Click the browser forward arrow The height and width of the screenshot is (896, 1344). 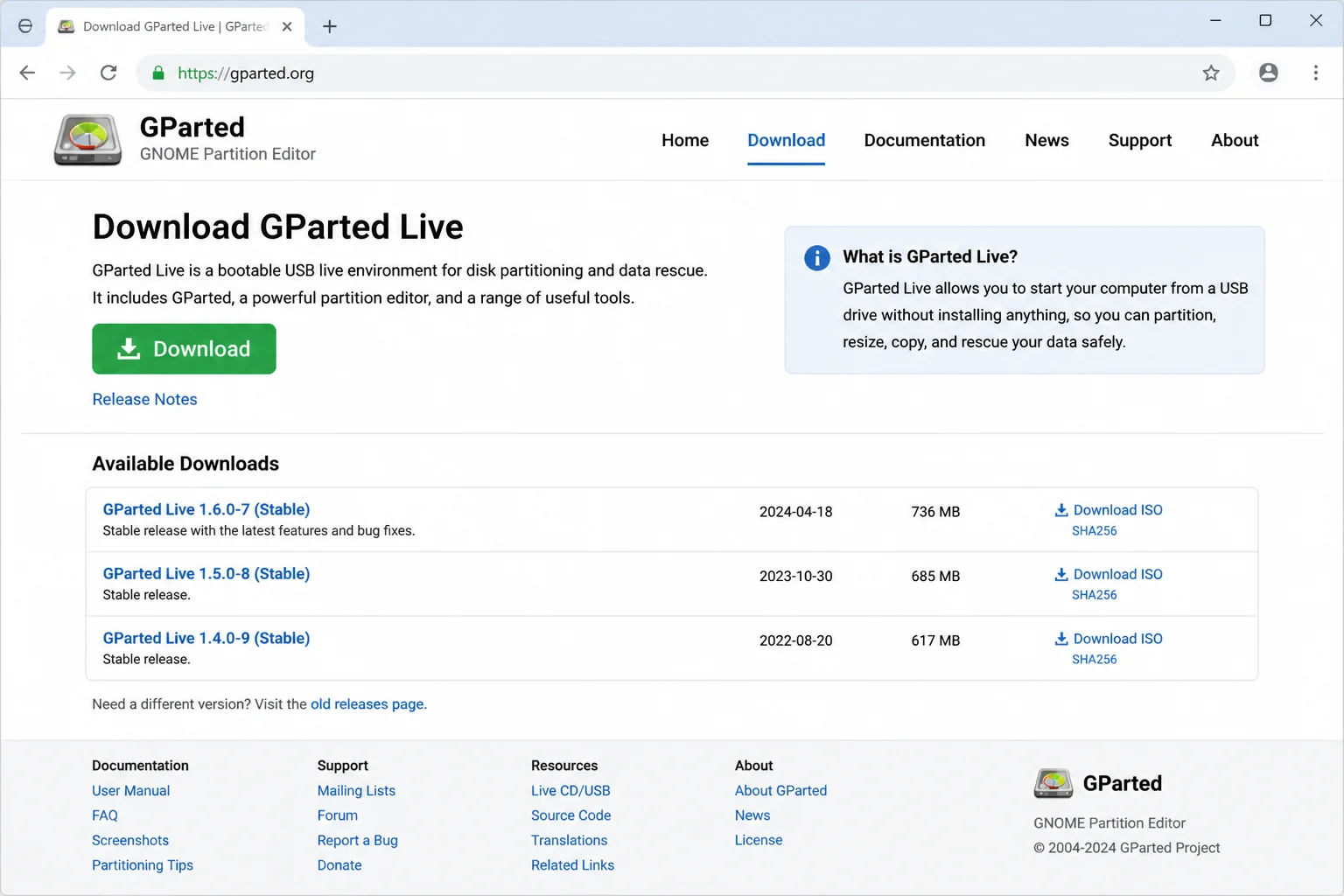click(67, 73)
